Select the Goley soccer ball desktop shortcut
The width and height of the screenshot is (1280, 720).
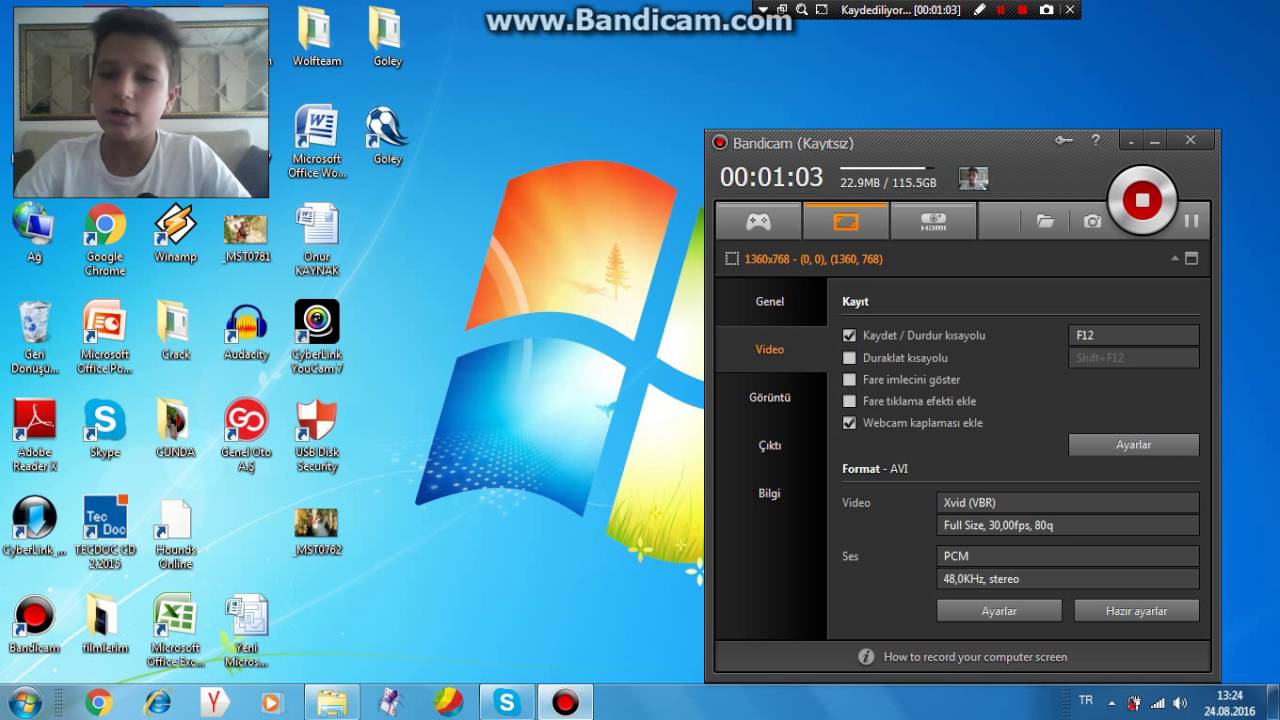386,135
